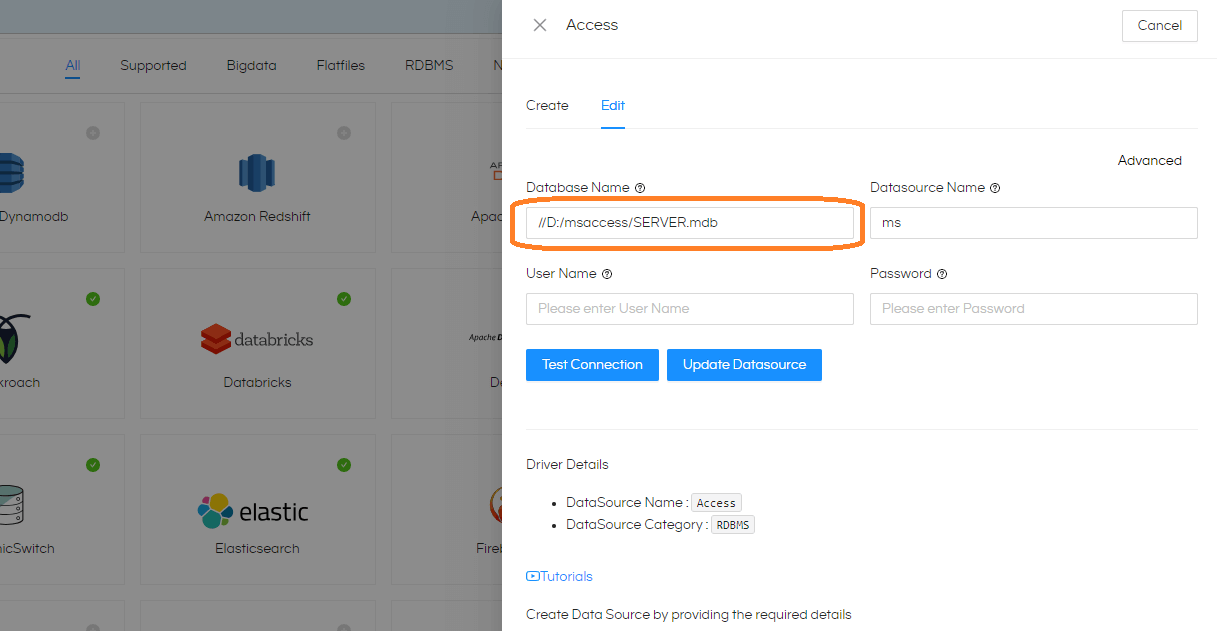Screen dimensions: 1217x631
Task: Focus the Password field
Action: [1034, 309]
